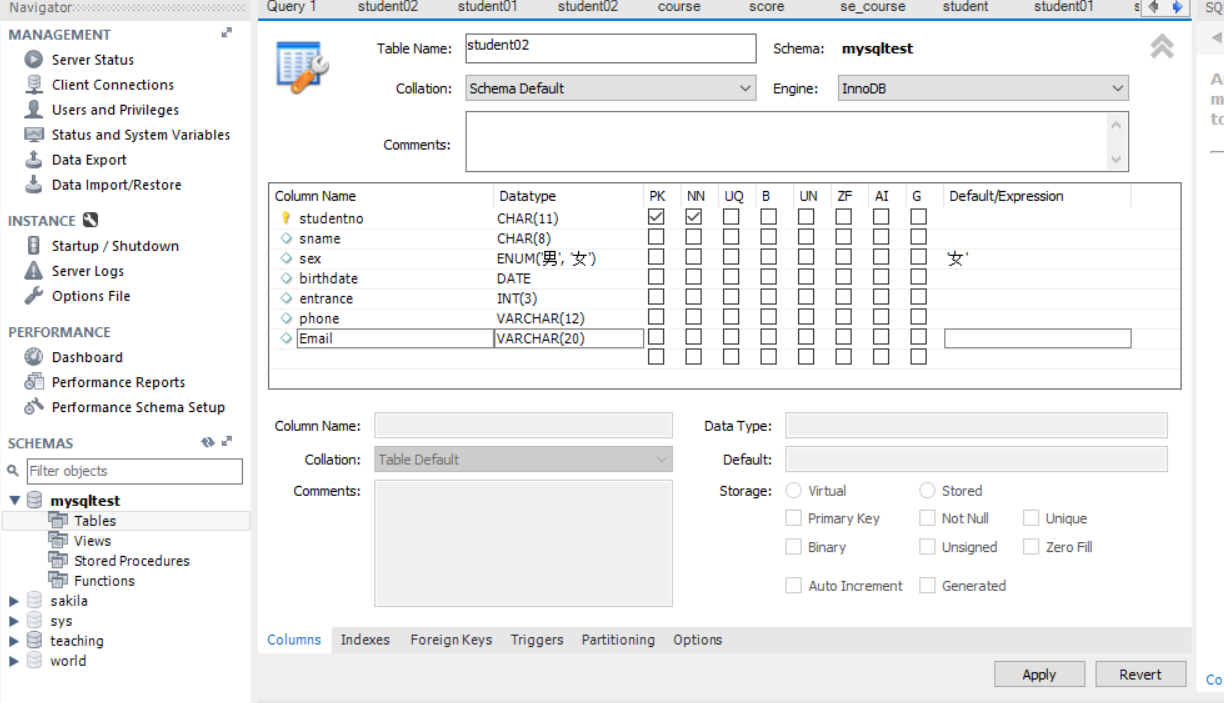The width and height of the screenshot is (1224, 703).
Task: Expand the sakila schema
Action: click(14, 601)
